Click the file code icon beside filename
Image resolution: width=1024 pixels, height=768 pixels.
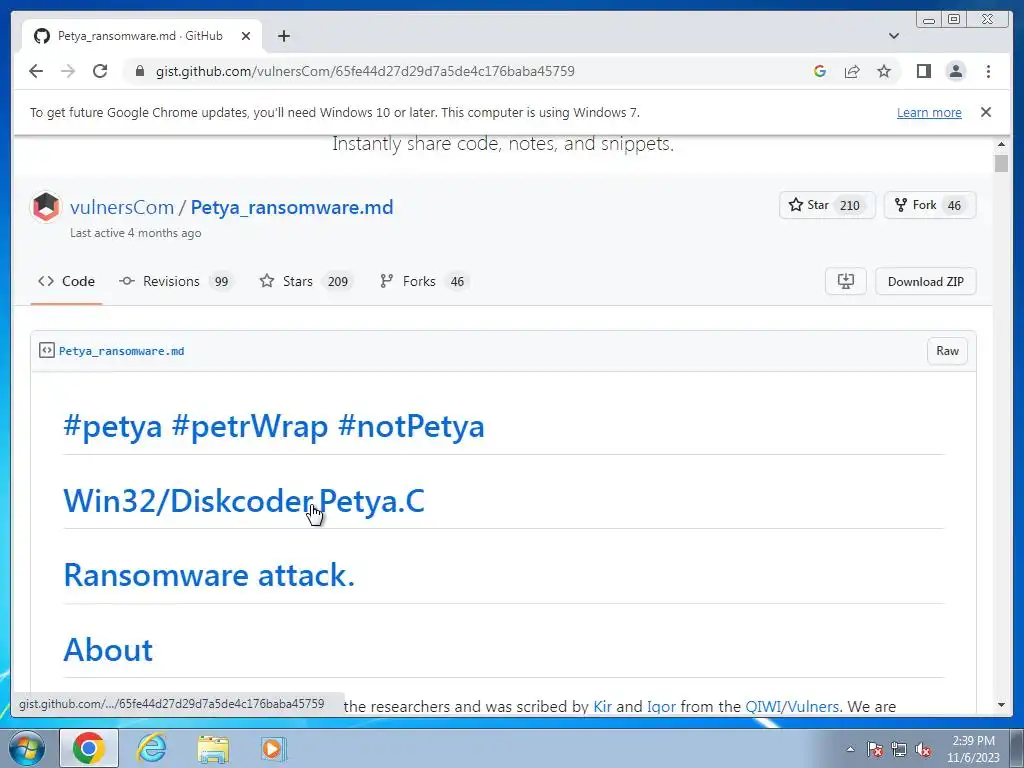(x=46, y=351)
